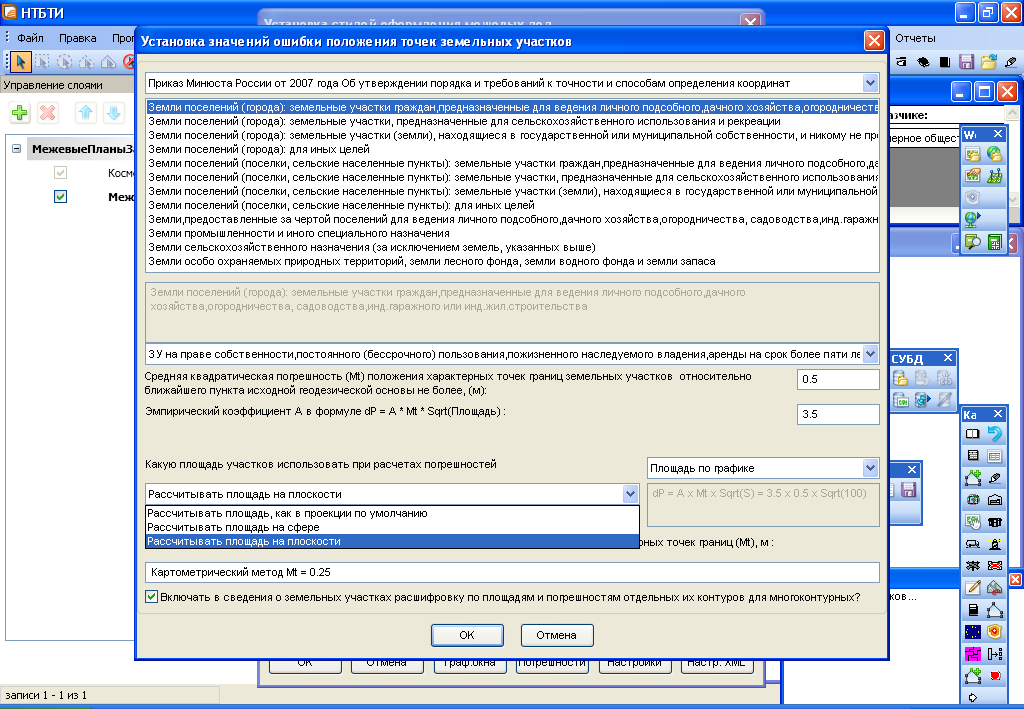Click the coefficient A field showing 3.5

(x=838, y=414)
